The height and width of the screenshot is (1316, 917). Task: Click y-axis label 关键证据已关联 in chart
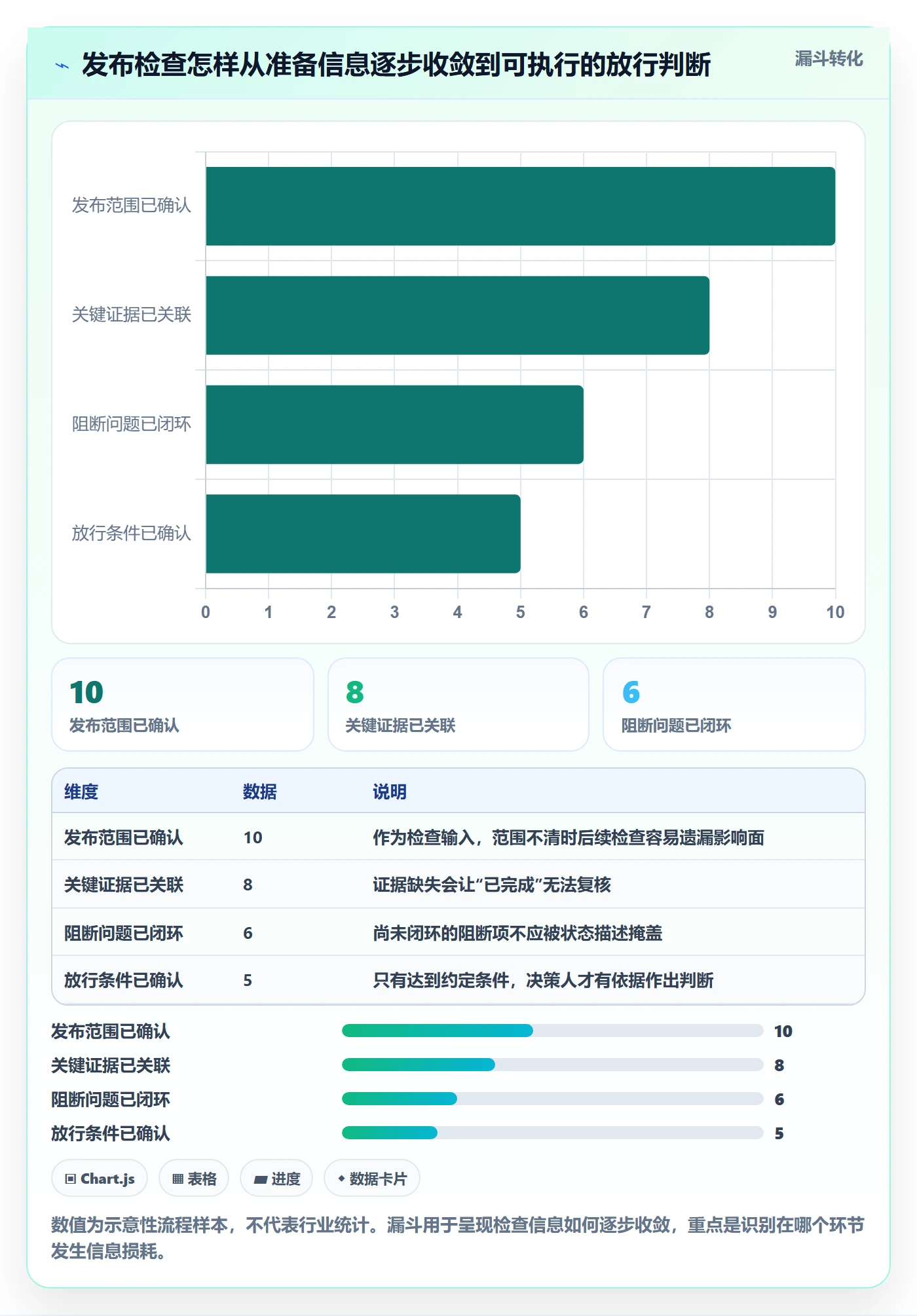tap(132, 315)
